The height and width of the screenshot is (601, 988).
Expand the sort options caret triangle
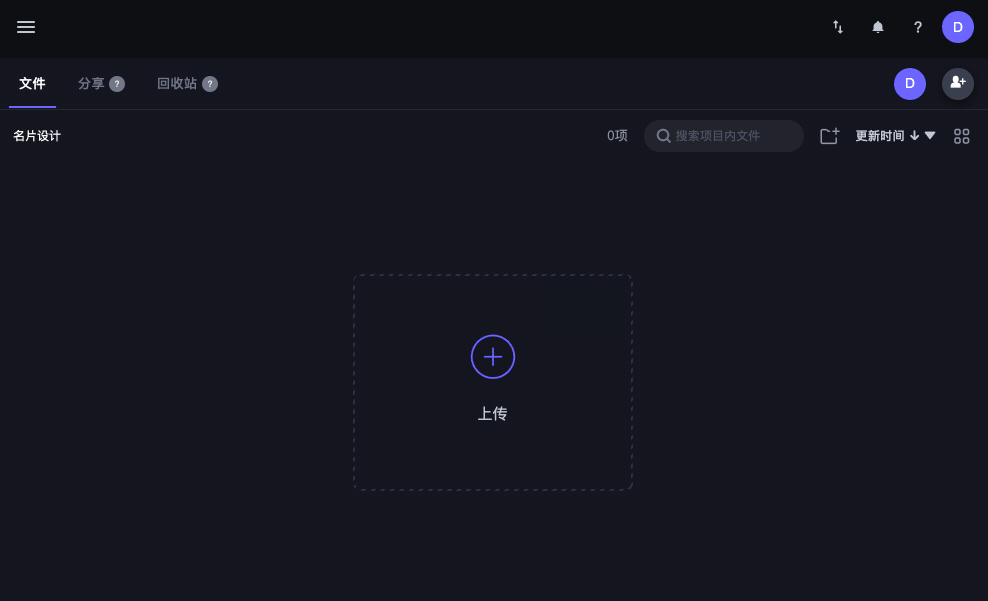pyautogui.click(x=930, y=136)
